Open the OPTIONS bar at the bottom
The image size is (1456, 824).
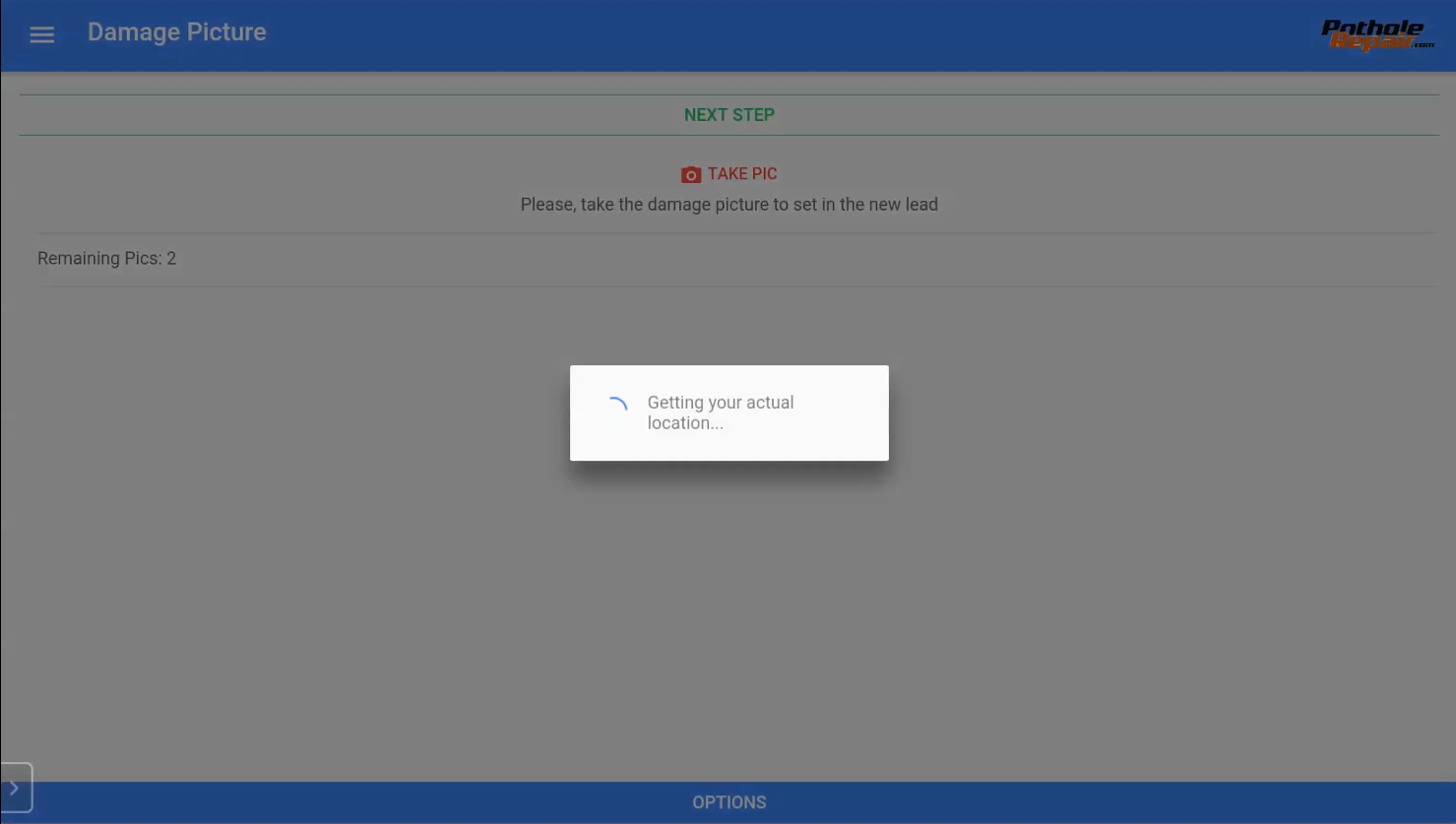[729, 802]
